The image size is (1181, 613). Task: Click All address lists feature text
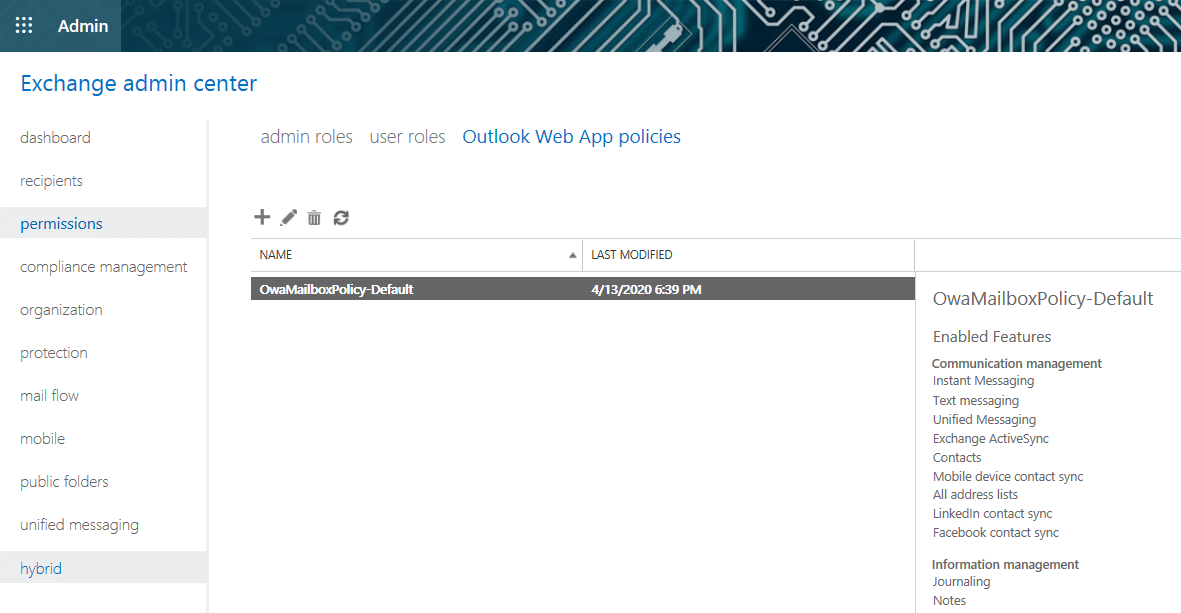(x=975, y=495)
